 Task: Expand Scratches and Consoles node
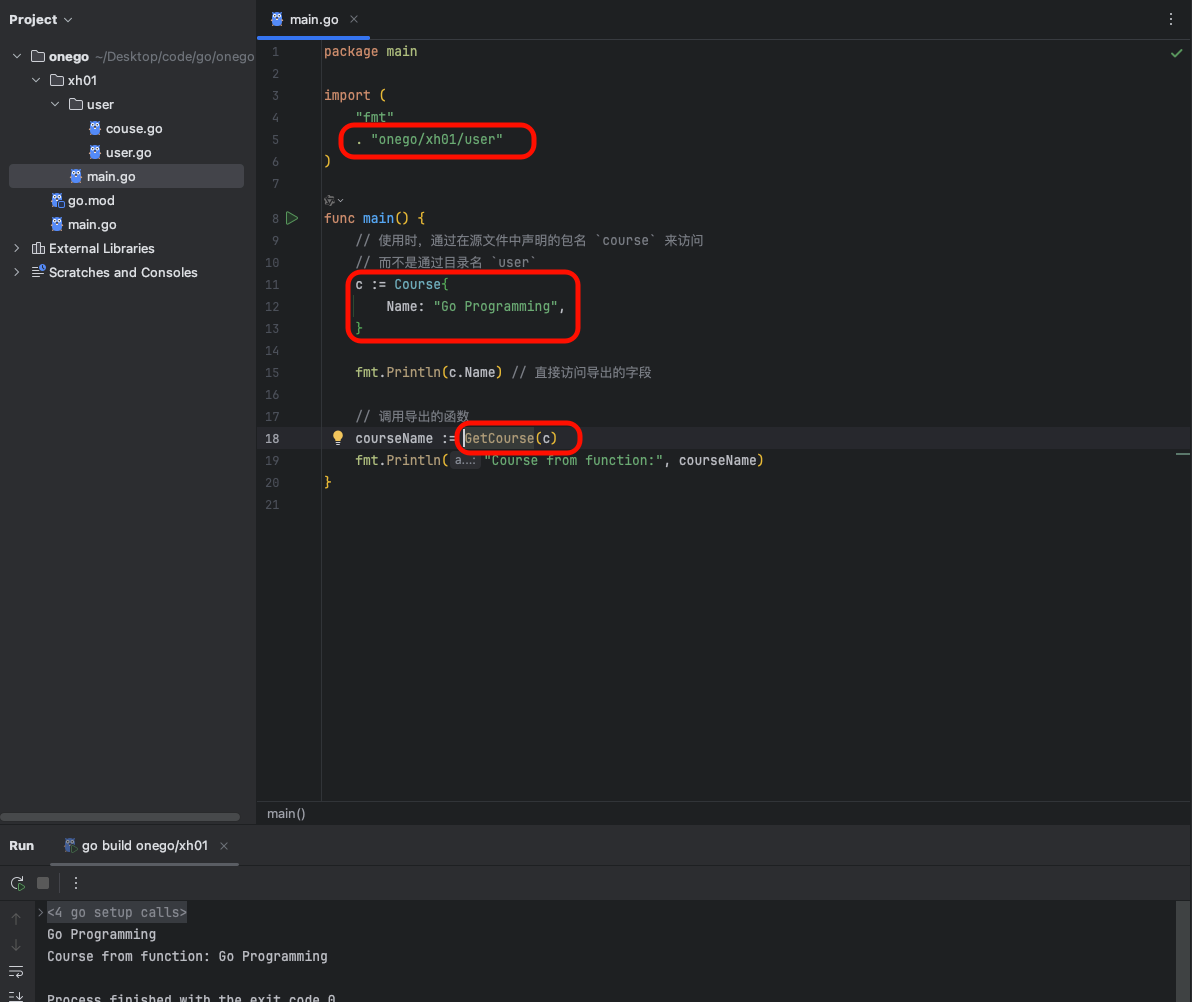tap(17, 272)
